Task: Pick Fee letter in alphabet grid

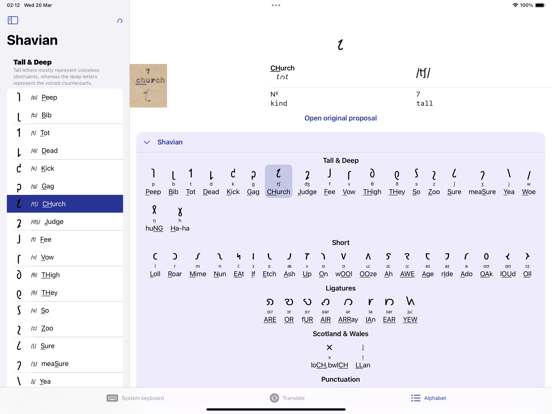Action: point(330,182)
